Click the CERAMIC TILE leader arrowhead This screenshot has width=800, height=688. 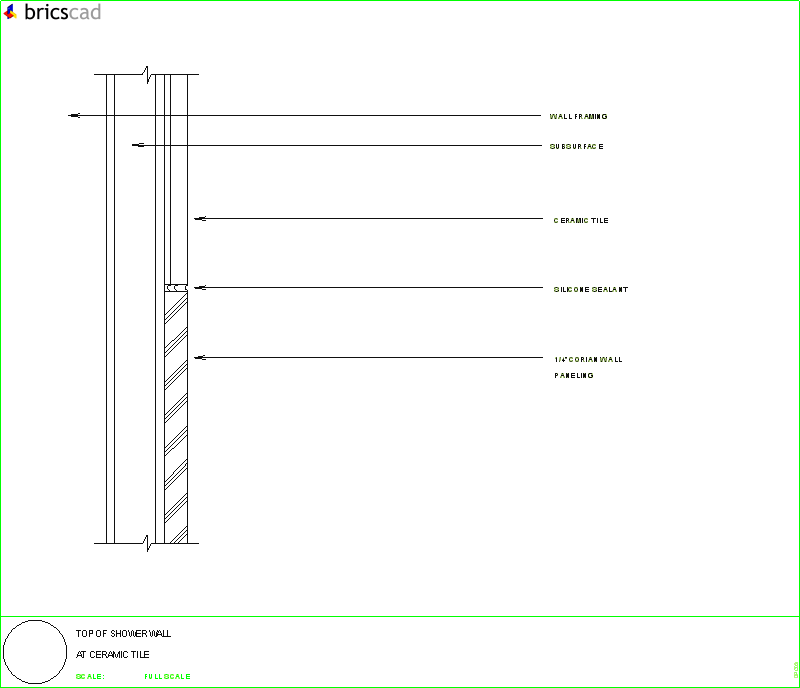[200, 219]
